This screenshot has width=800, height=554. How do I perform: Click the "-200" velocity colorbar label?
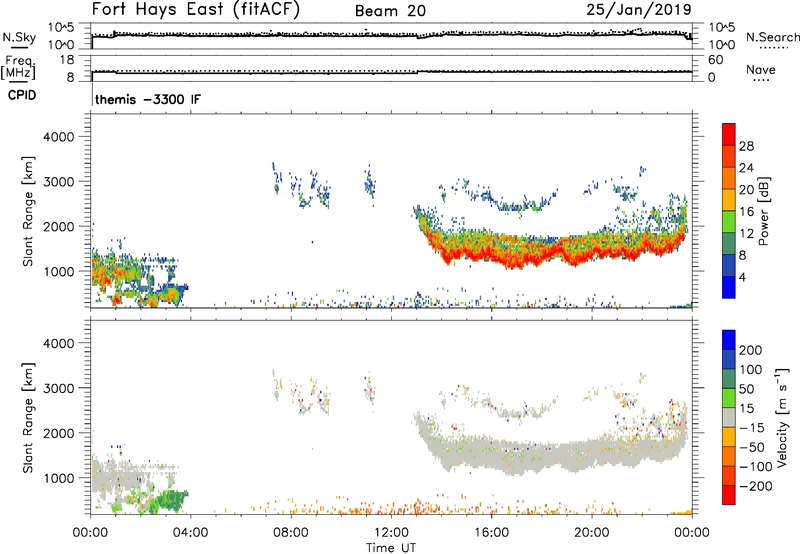756,486
